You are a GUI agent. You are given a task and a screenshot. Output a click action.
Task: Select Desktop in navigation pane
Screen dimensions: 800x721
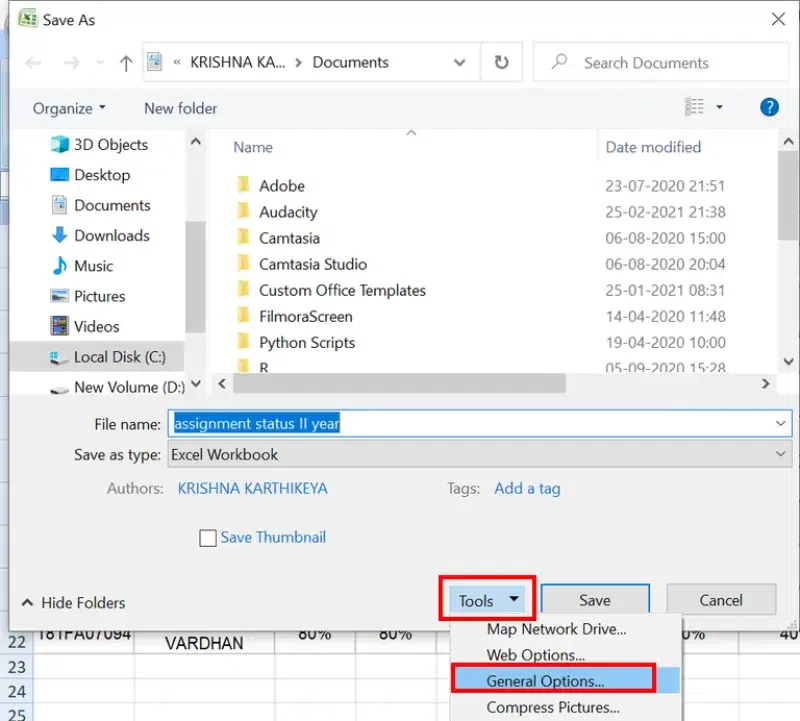pyautogui.click(x=90, y=175)
